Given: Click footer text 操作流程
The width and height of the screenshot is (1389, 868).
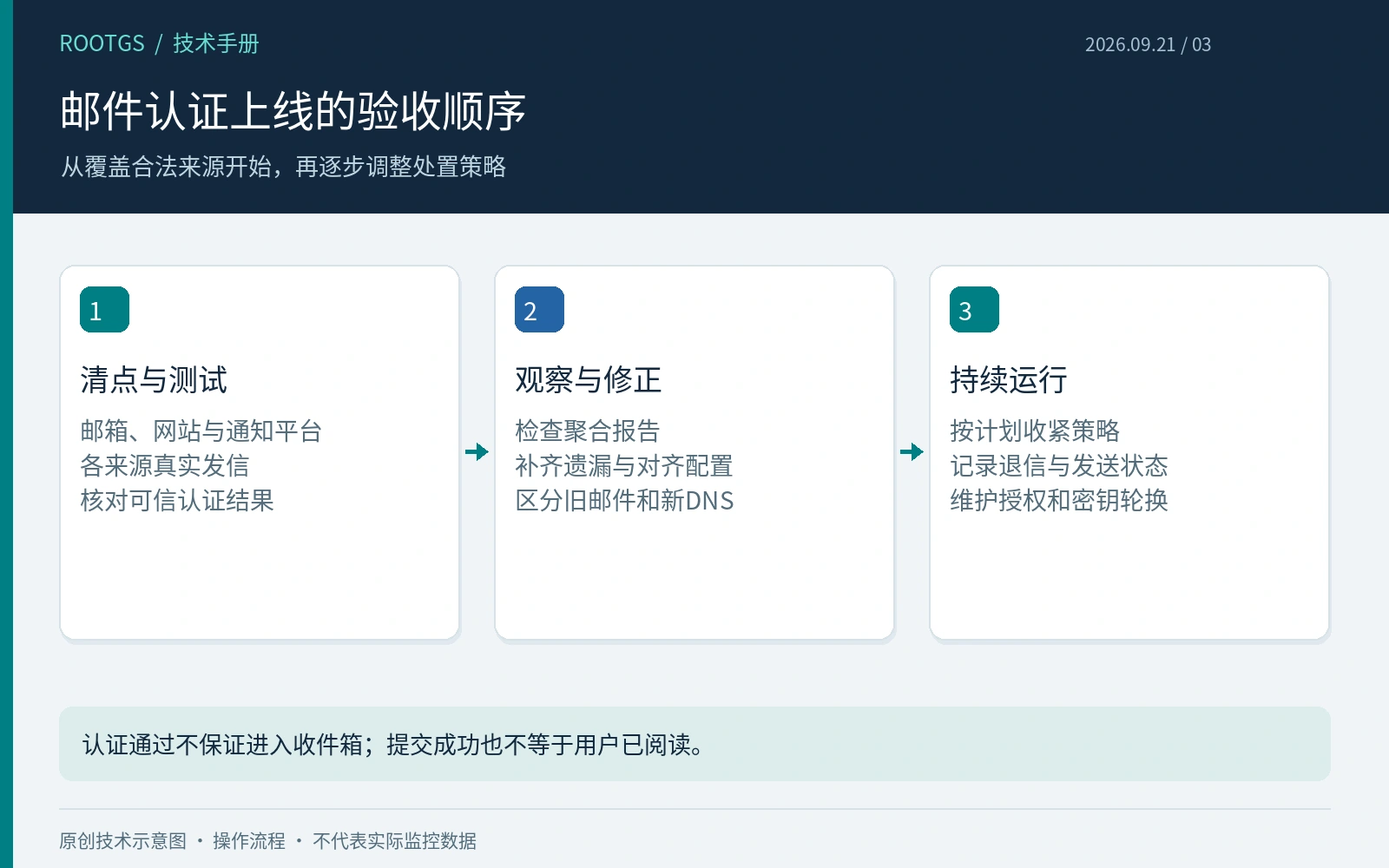Looking at the screenshot, I should 249,840.
